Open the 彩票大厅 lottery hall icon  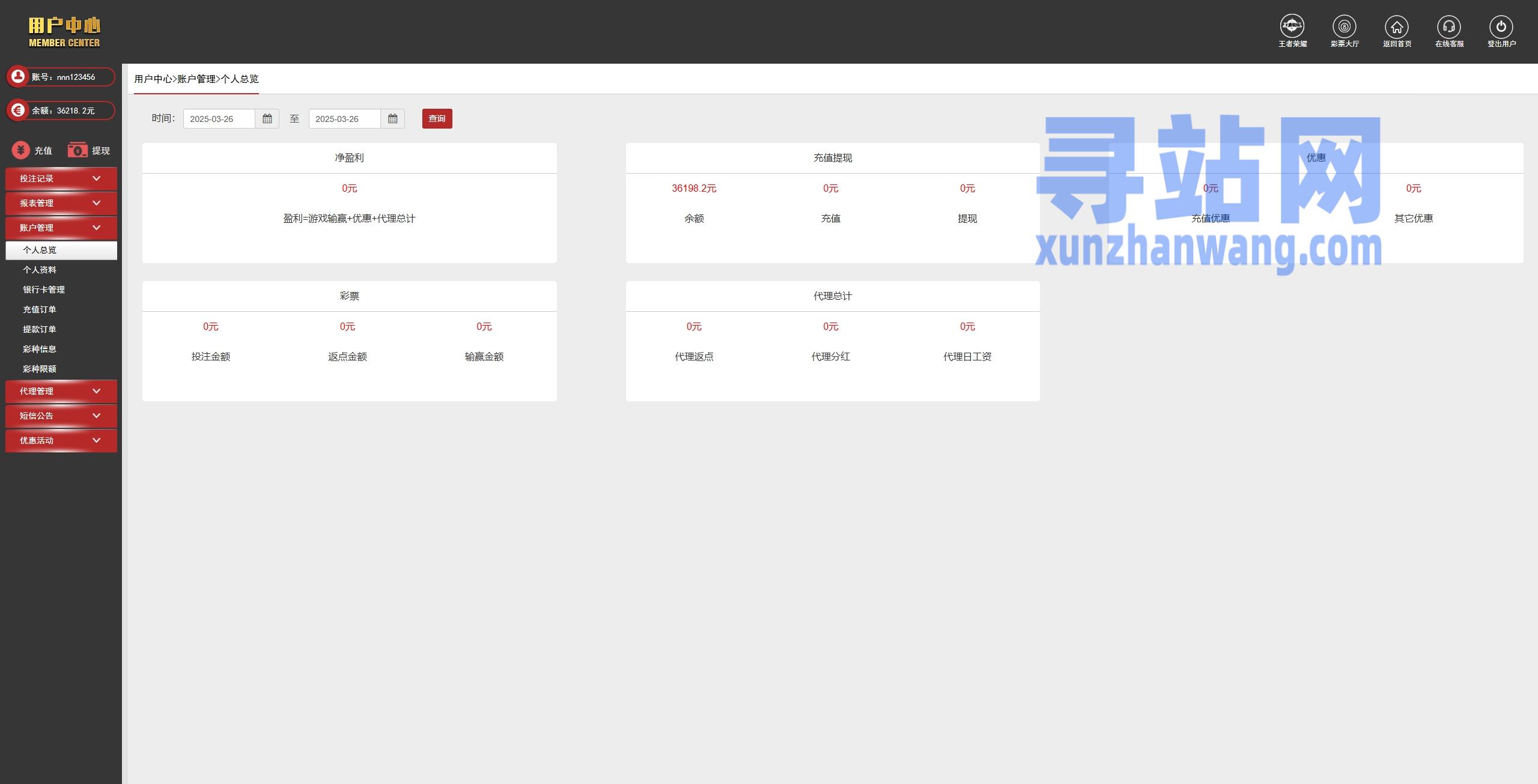click(x=1345, y=26)
